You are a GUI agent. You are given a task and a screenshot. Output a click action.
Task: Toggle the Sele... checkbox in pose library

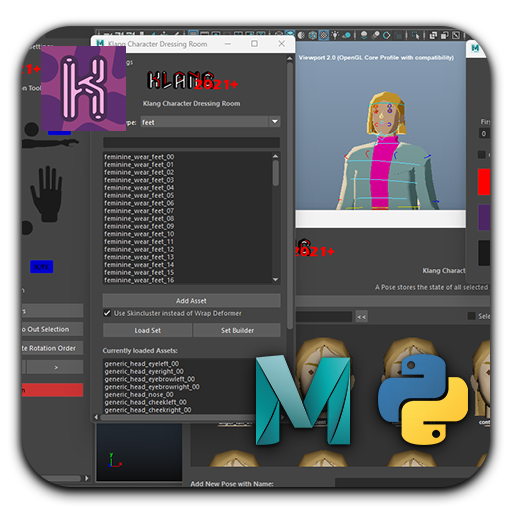click(x=471, y=316)
